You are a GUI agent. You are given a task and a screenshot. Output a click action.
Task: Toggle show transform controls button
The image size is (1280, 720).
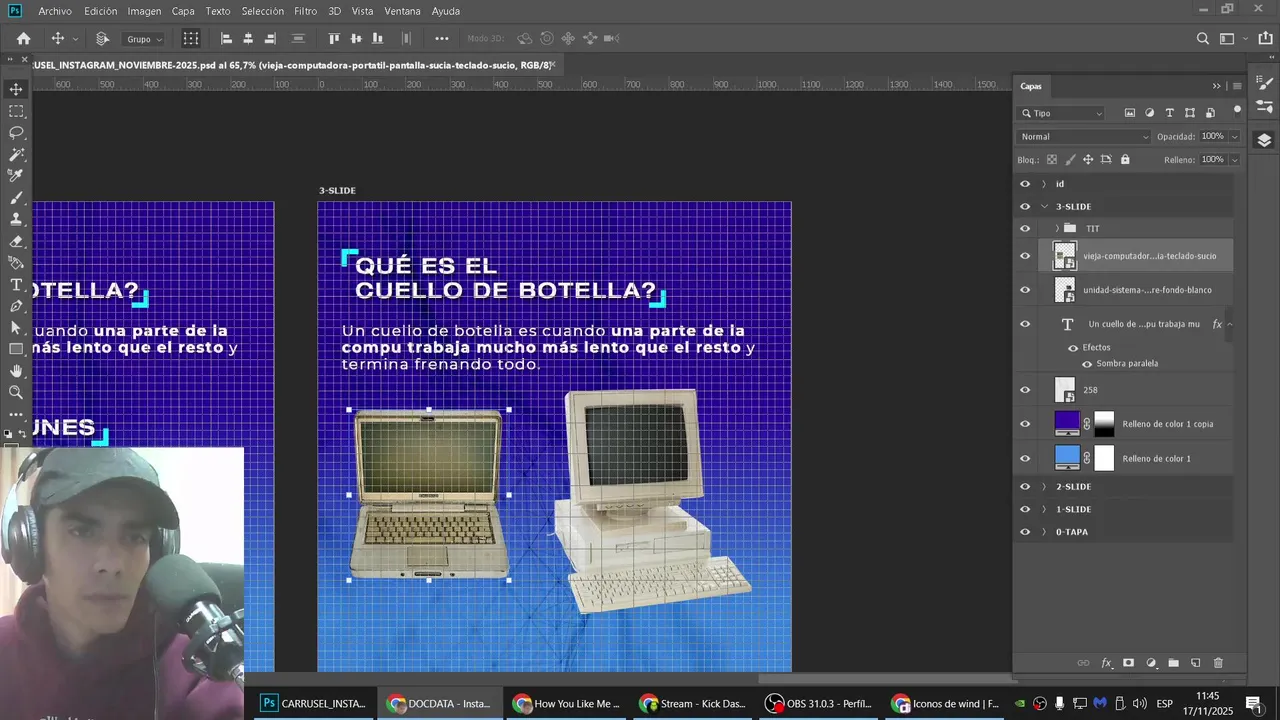(x=191, y=39)
